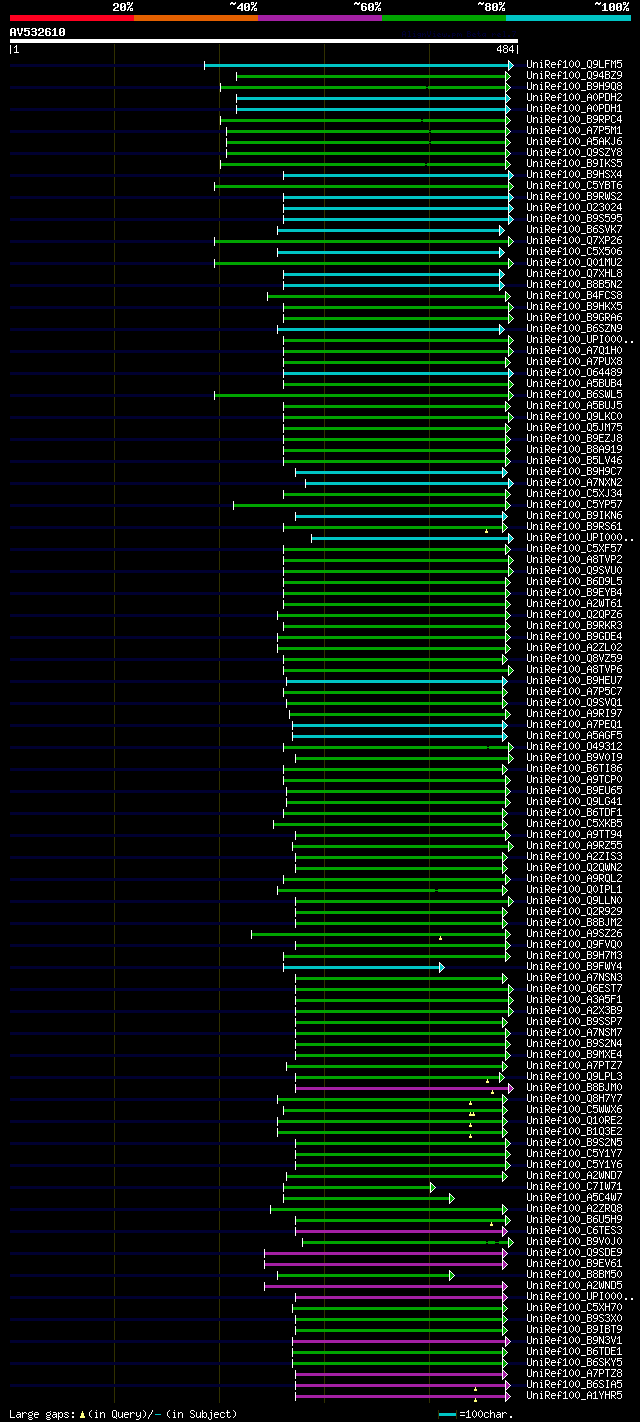Open hit UniRef100_Q9SDE9
This screenshot has width=640, height=1422.
coord(574,1253)
